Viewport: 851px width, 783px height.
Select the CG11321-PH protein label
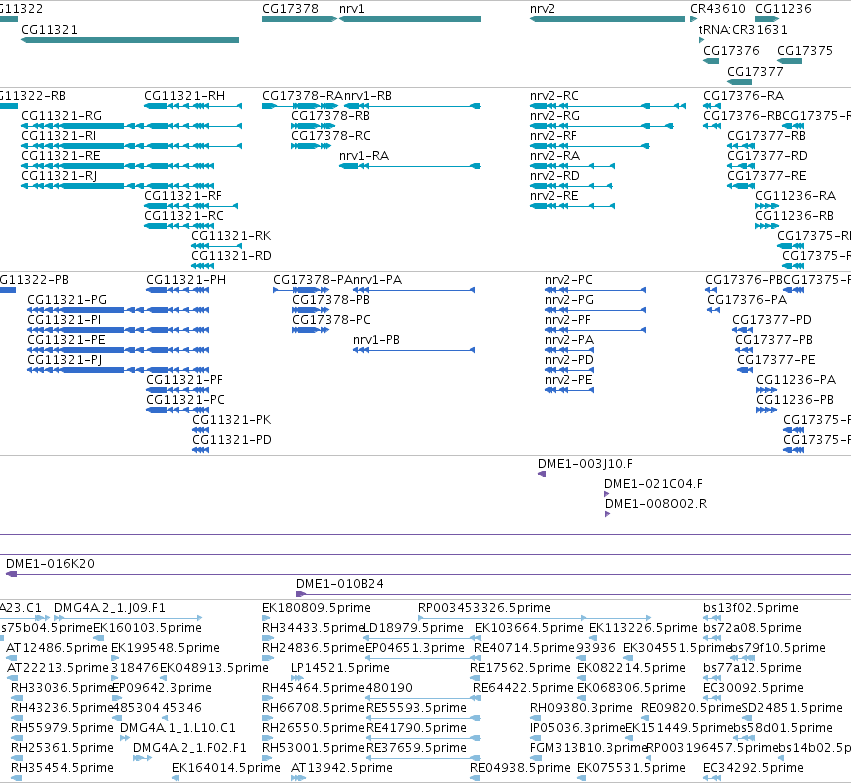coord(186,280)
